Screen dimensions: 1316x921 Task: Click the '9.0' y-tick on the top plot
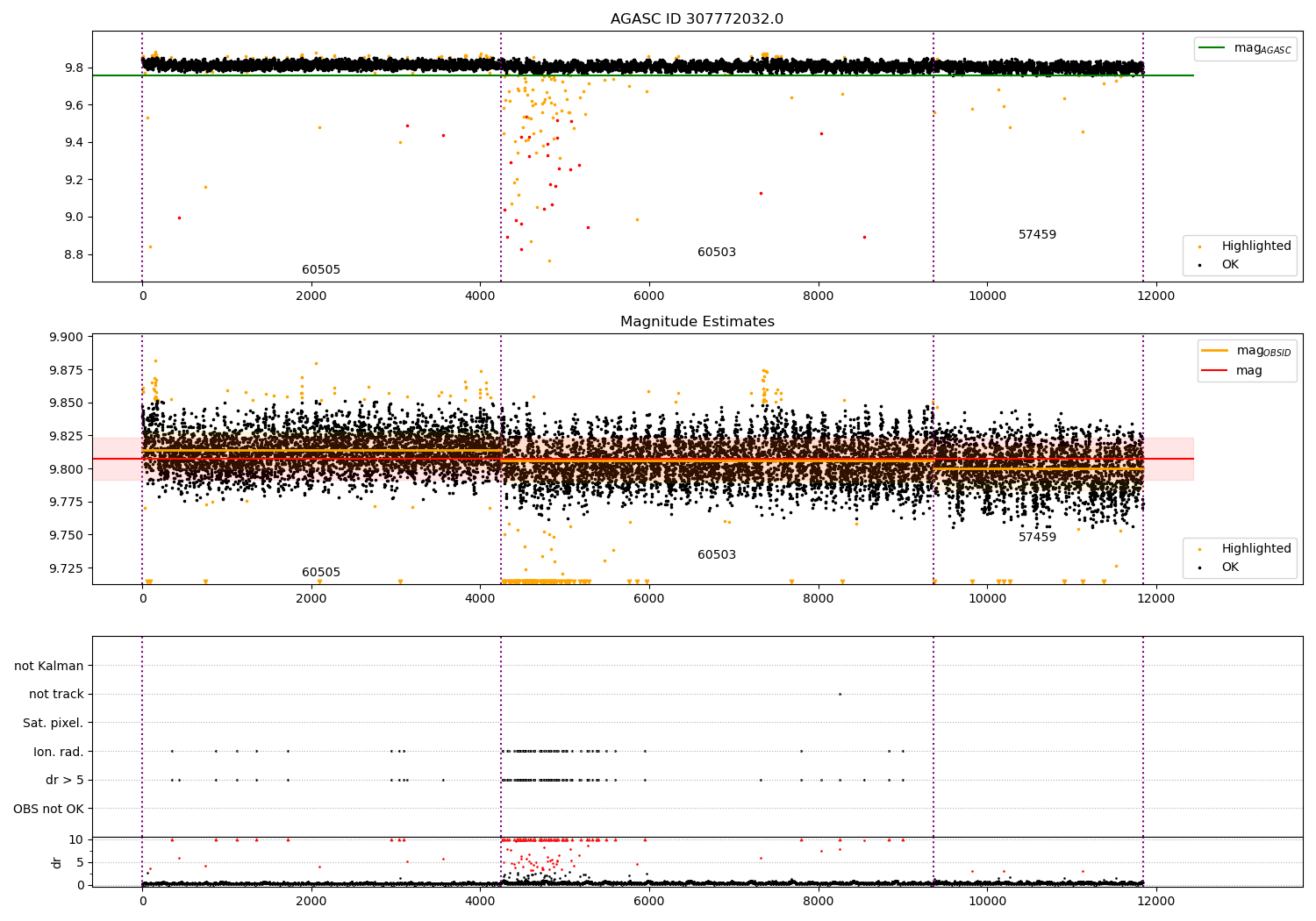(74, 218)
